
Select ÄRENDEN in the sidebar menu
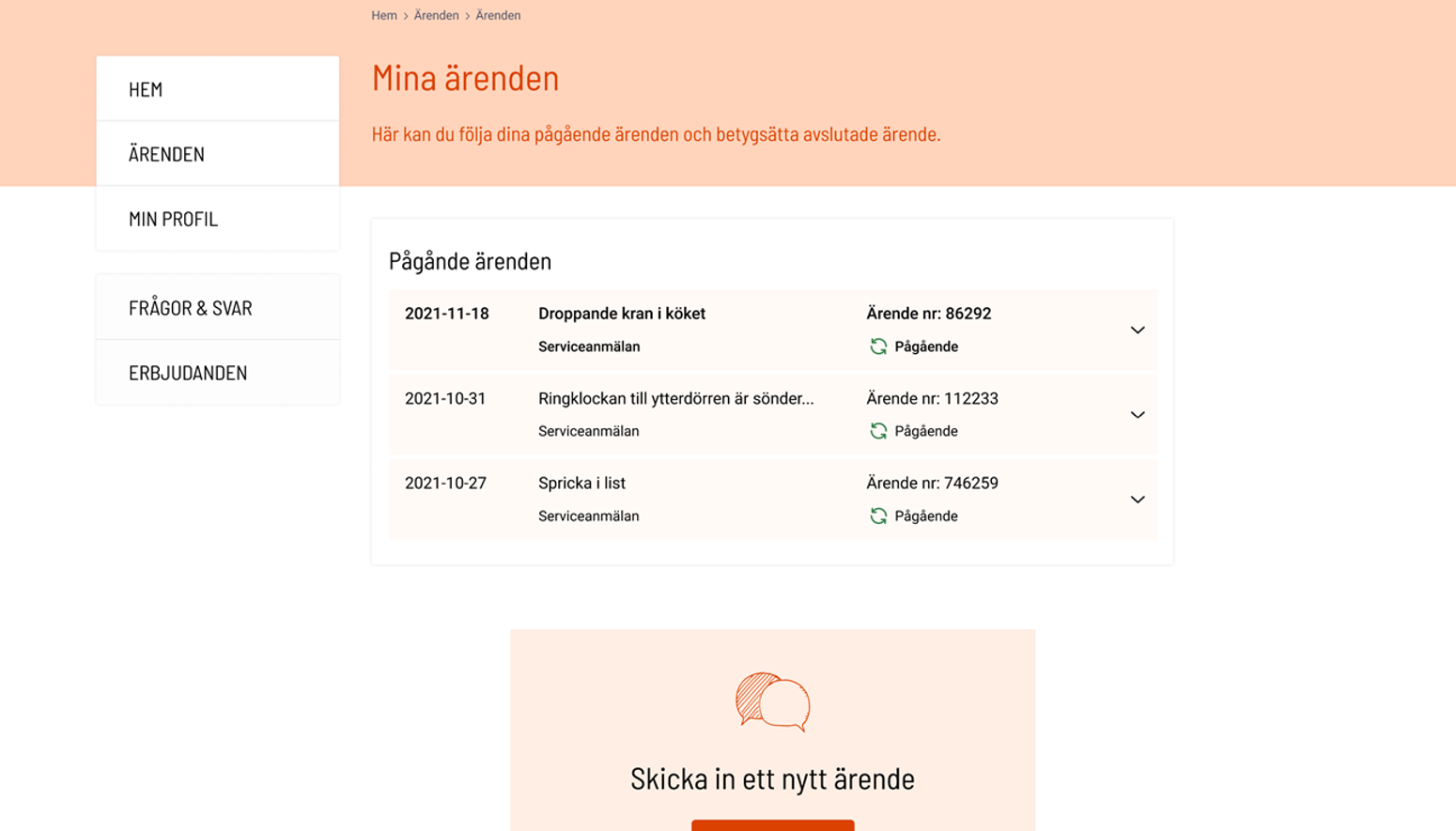217,154
